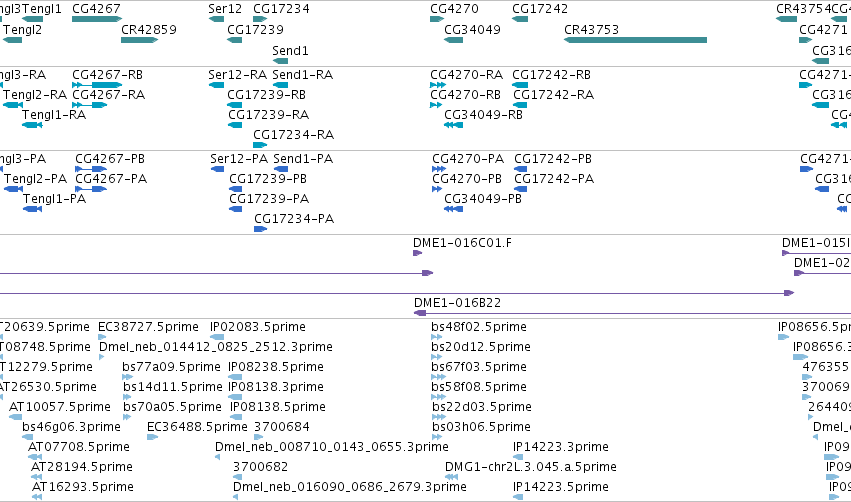Select transcript CG17242-RB label
Image resolution: width=851 pixels, height=502 pixels.
pos(551,74)
